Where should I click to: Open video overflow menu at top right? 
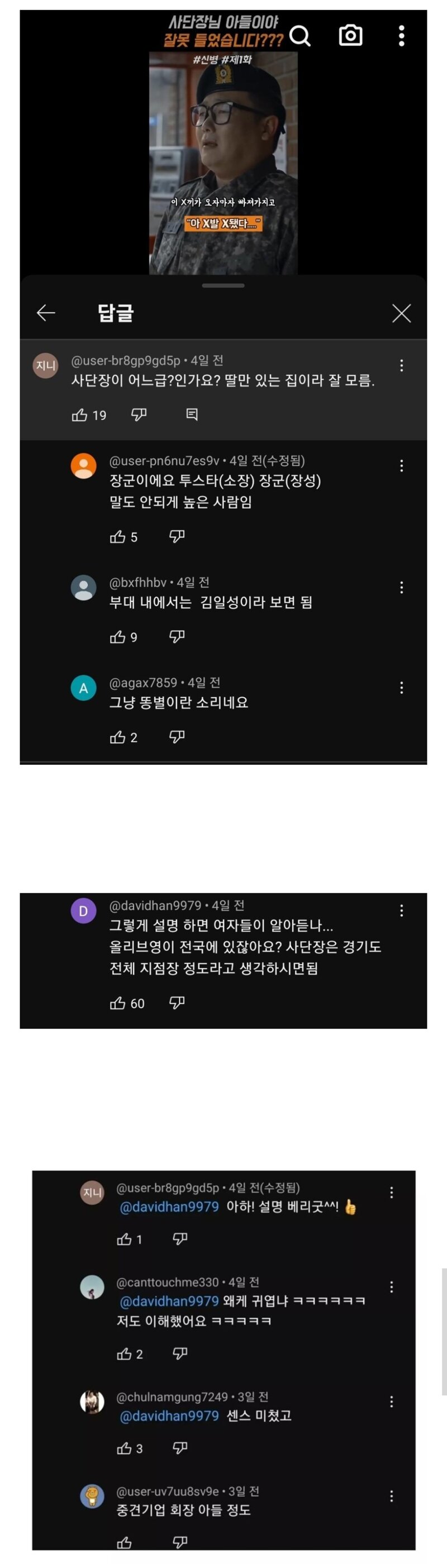click(401, 35)
